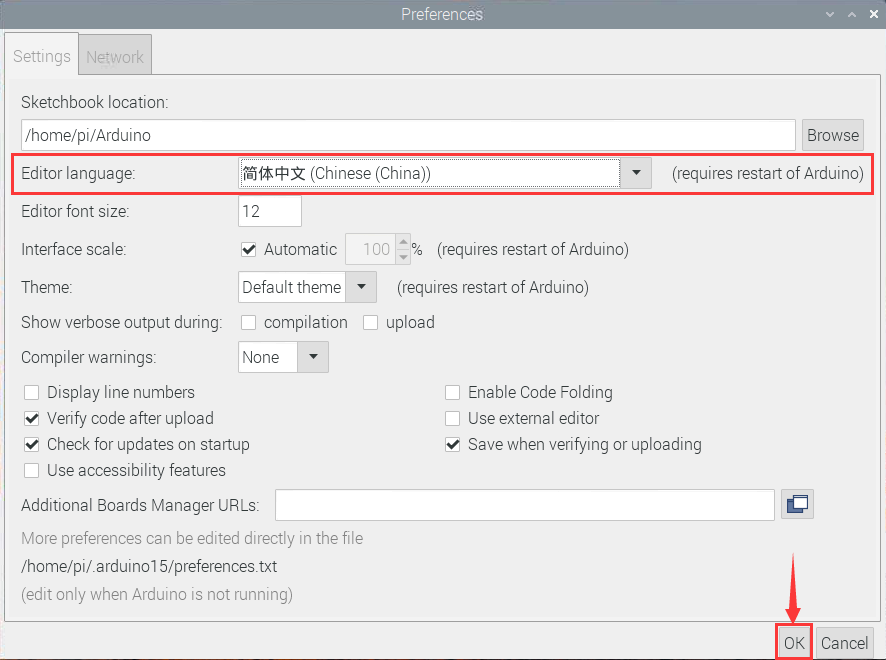The image size is (886, 660).
Task: Expand the Editor language dropdown
Action: (635, 173)
